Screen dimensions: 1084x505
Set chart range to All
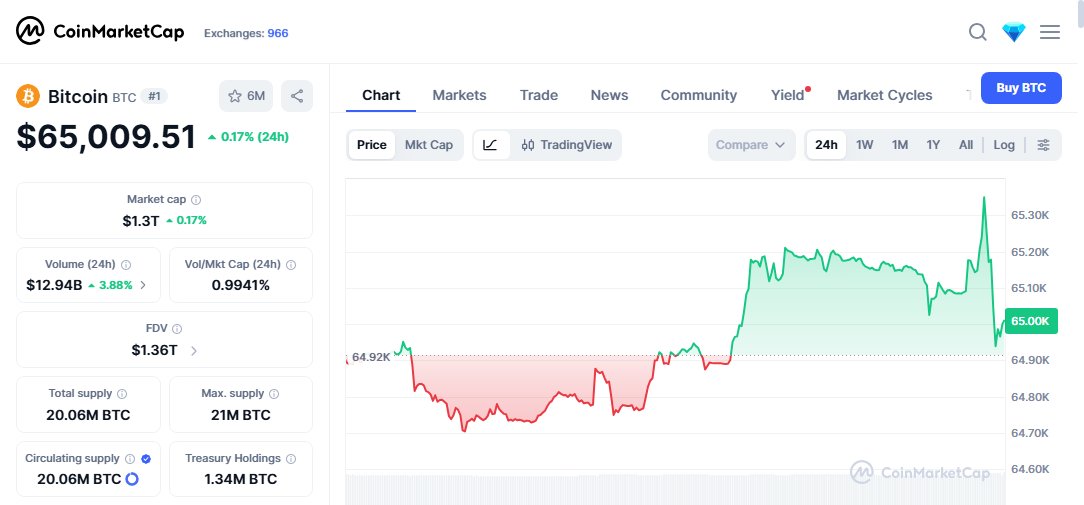point(966,145)
